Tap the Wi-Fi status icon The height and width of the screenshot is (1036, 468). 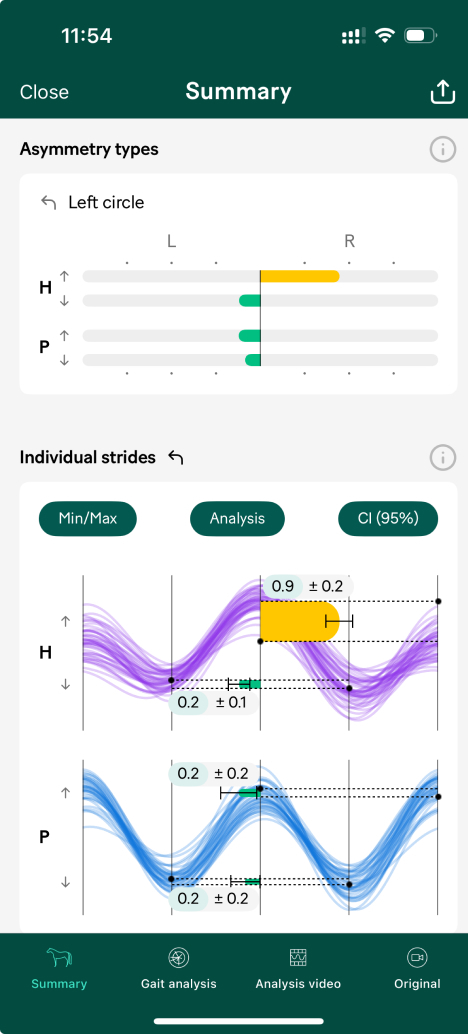(x=384, y=36)
